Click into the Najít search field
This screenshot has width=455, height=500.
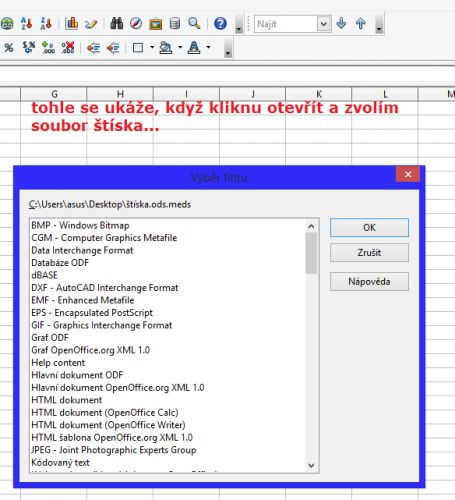[x=286, y=24]
